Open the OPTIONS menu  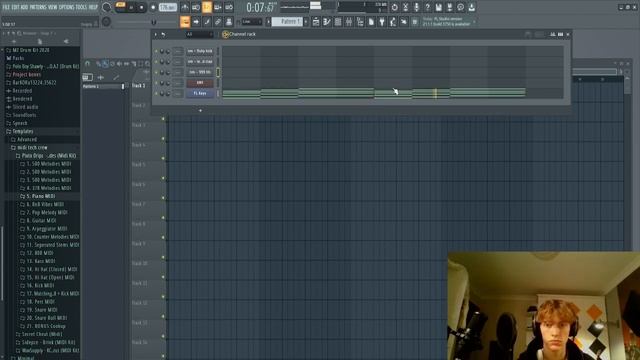point(67,7)
